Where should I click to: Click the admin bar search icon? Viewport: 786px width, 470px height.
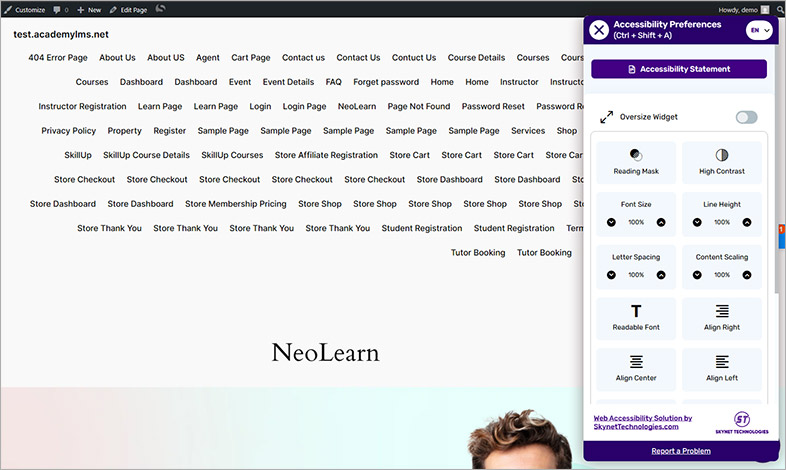point(780,10)
